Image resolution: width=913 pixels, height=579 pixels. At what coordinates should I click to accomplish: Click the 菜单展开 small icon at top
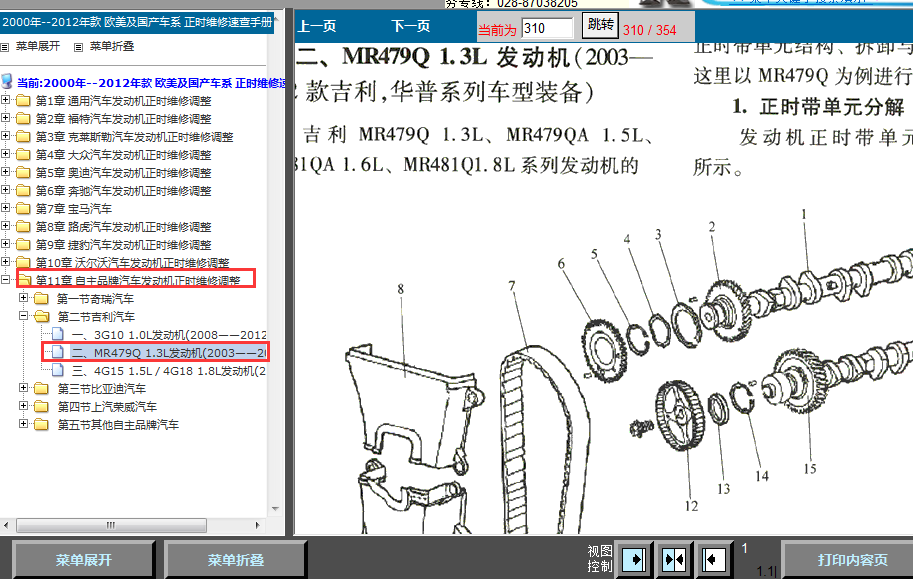tap(5, 47)
